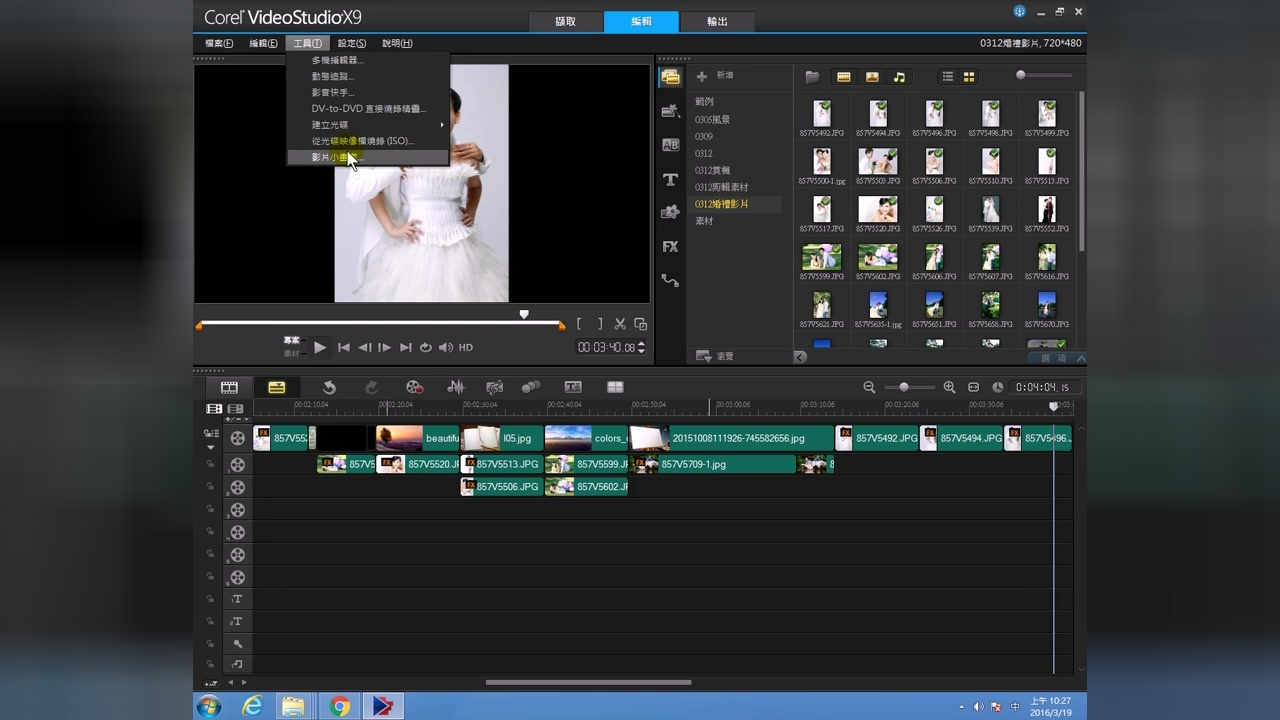Screen dimensions: 1280x720
Task: Switch library to list view
Action: (948, 77)
